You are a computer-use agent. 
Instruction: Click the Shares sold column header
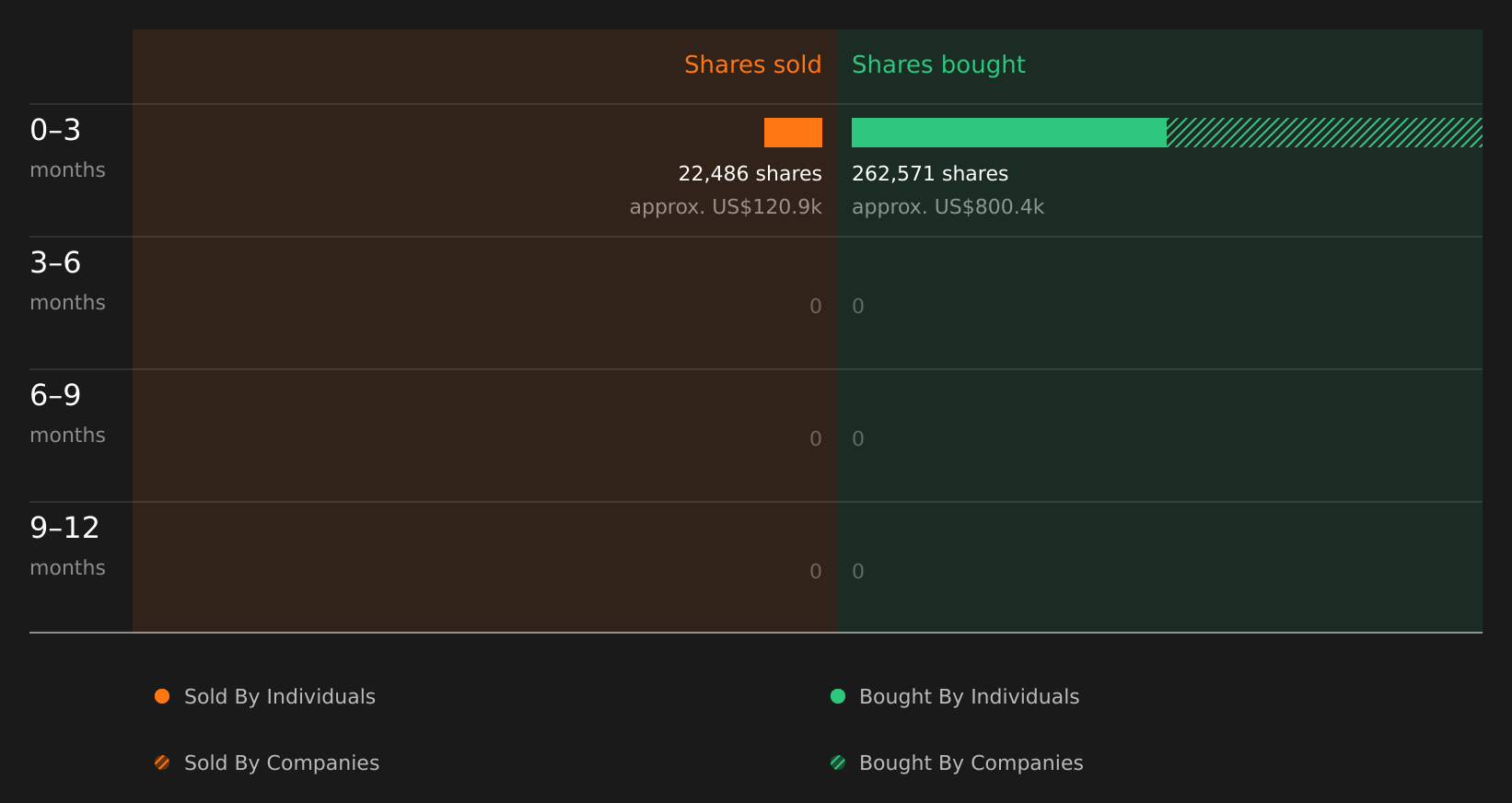click(752, 64)
